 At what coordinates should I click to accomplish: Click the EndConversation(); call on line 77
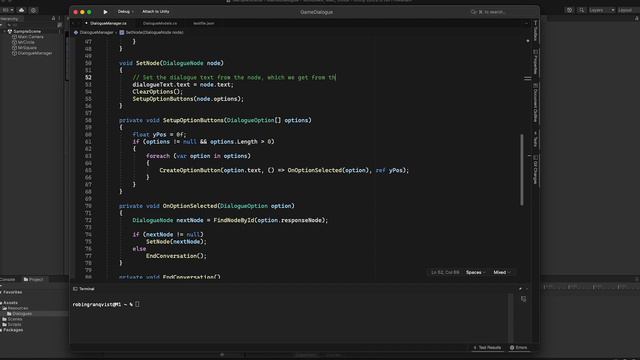(176, 256)
